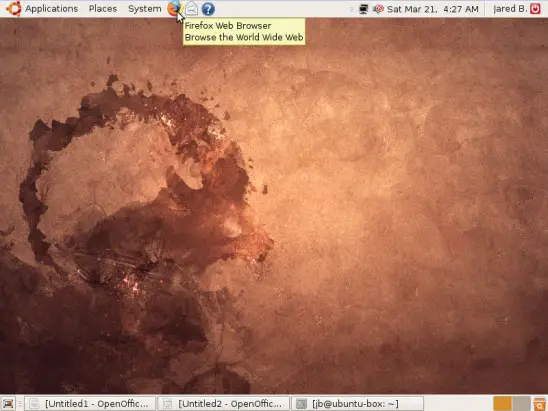This screenshot has width=548, height=411.
Task: Open the System menu
Action: [145, 8]
